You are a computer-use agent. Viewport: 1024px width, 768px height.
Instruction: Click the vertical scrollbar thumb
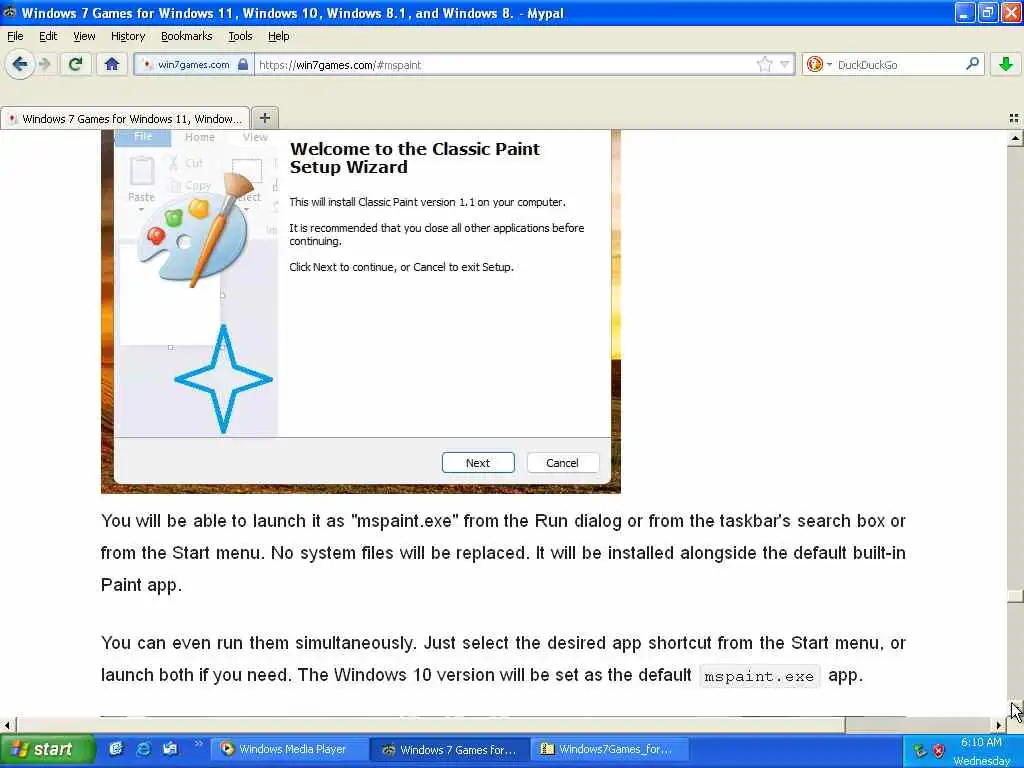pos(1015,596)
